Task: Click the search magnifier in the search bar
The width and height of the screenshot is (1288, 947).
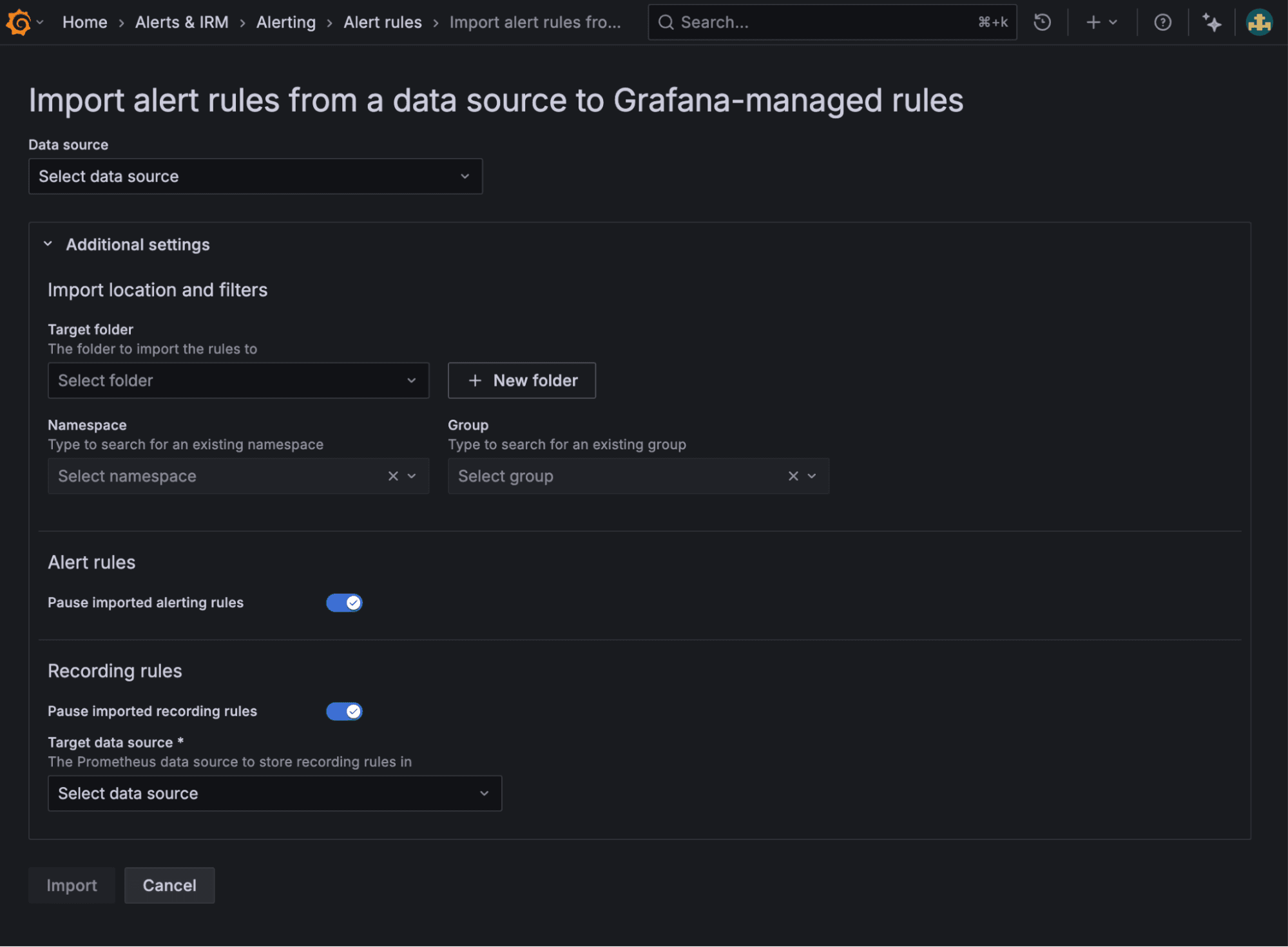Action: coord(666,21)
